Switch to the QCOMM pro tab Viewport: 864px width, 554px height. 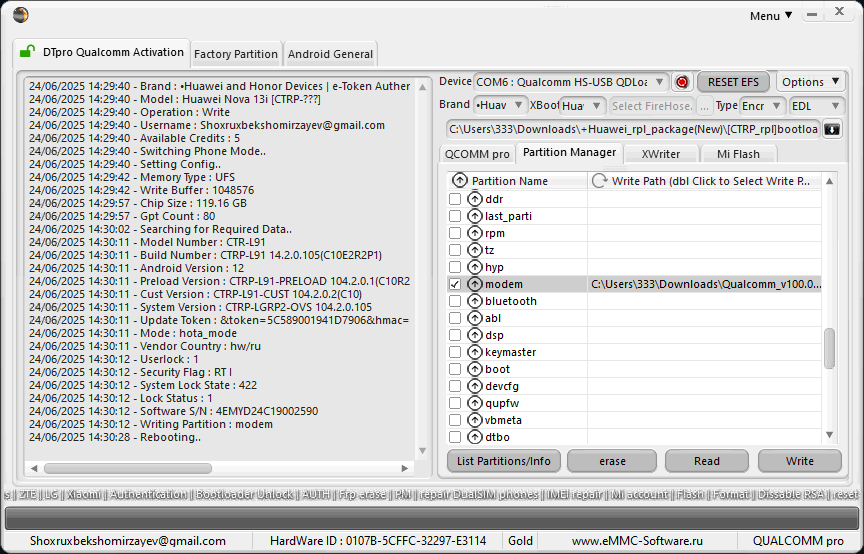click(x=477, y=154)
